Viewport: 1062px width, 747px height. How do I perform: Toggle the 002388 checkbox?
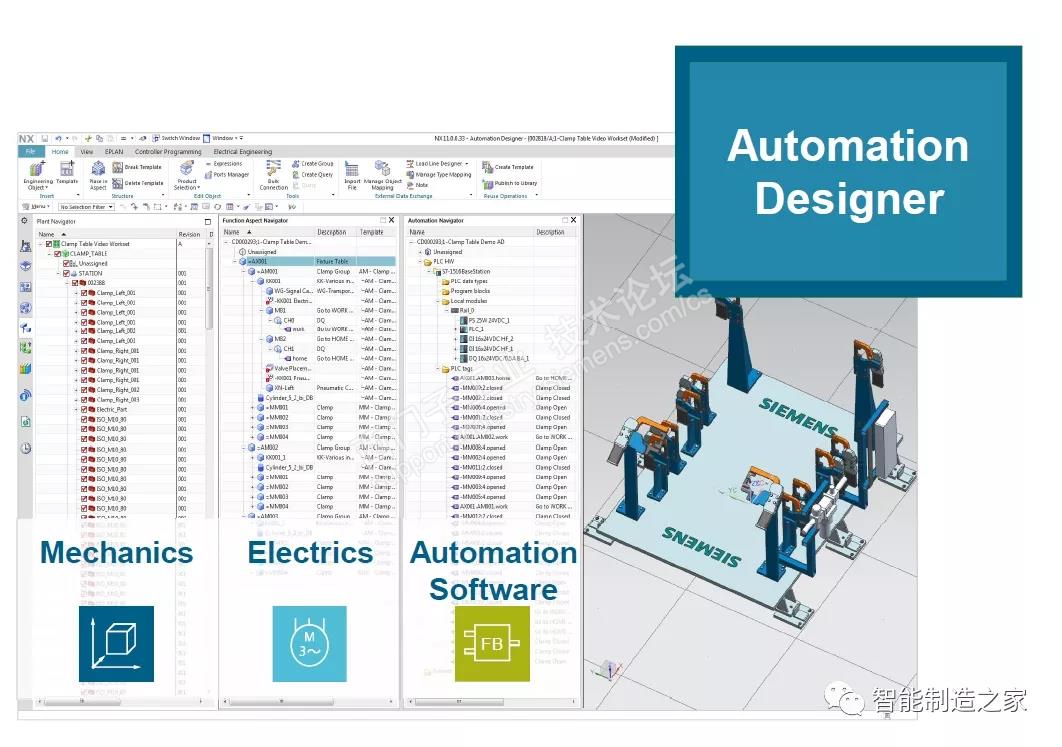[75, 283]
